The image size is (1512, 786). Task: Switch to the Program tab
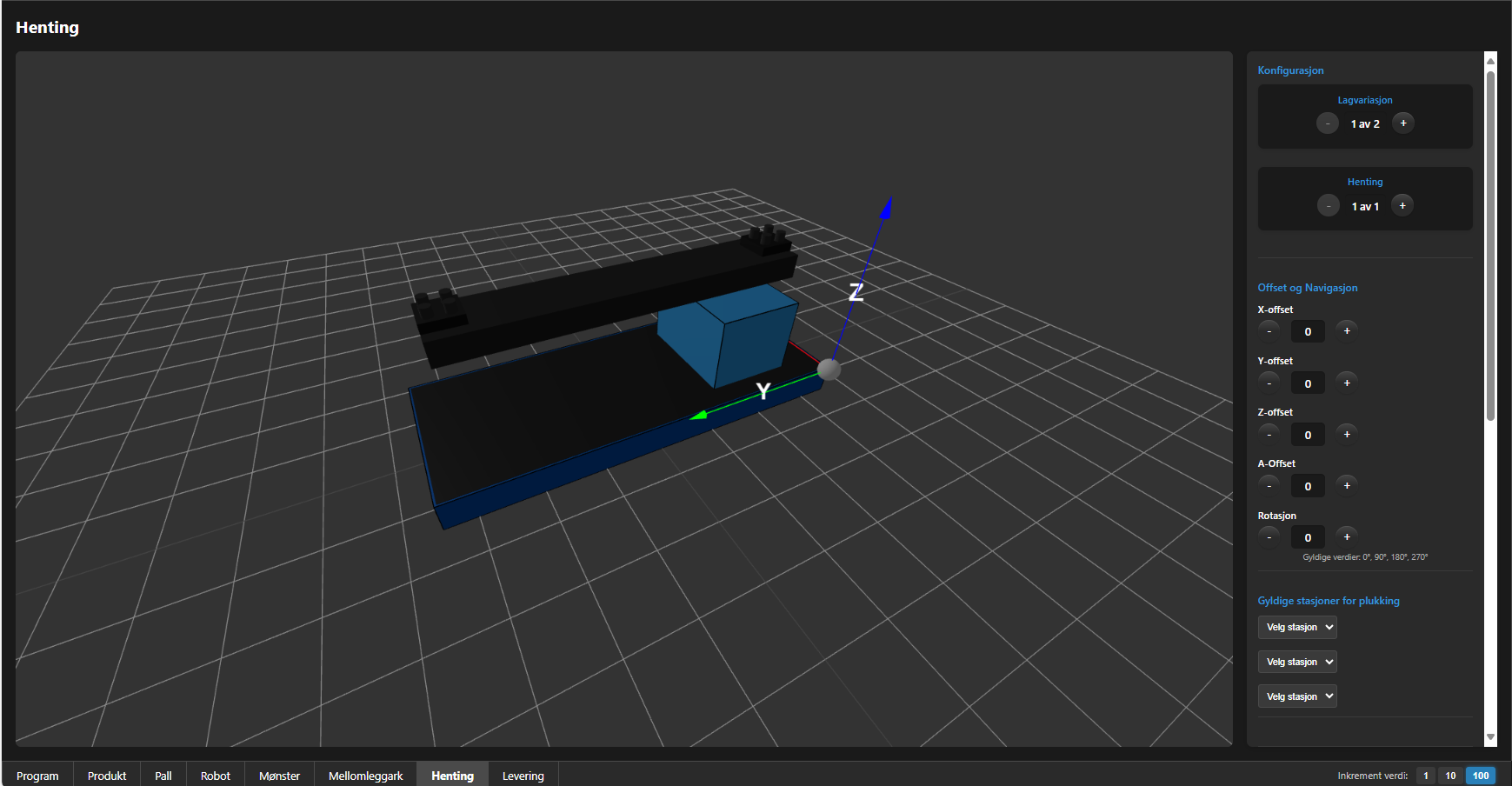[x=37, y=776]
